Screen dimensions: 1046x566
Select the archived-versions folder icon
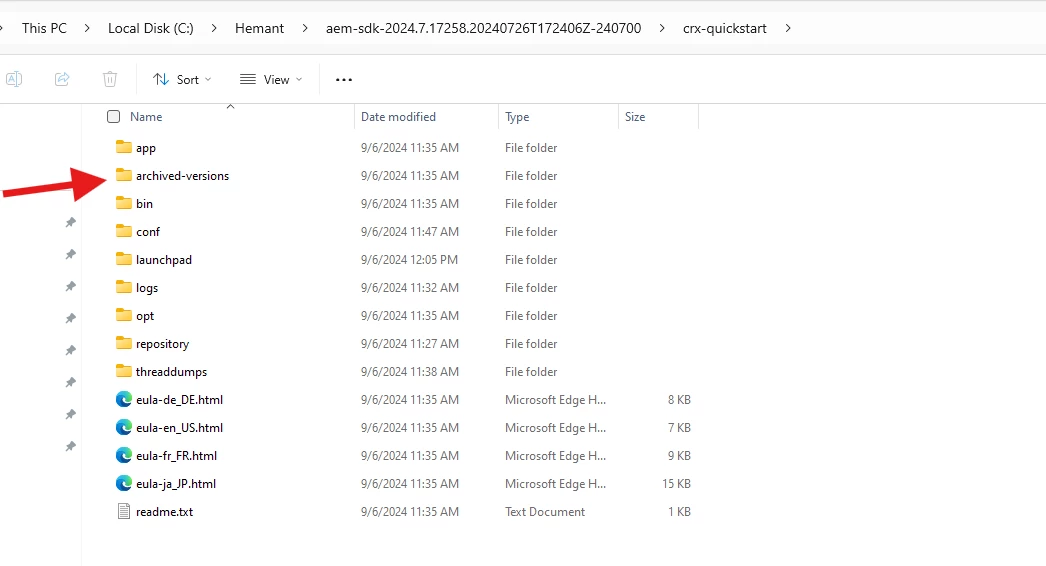[123, 175]
